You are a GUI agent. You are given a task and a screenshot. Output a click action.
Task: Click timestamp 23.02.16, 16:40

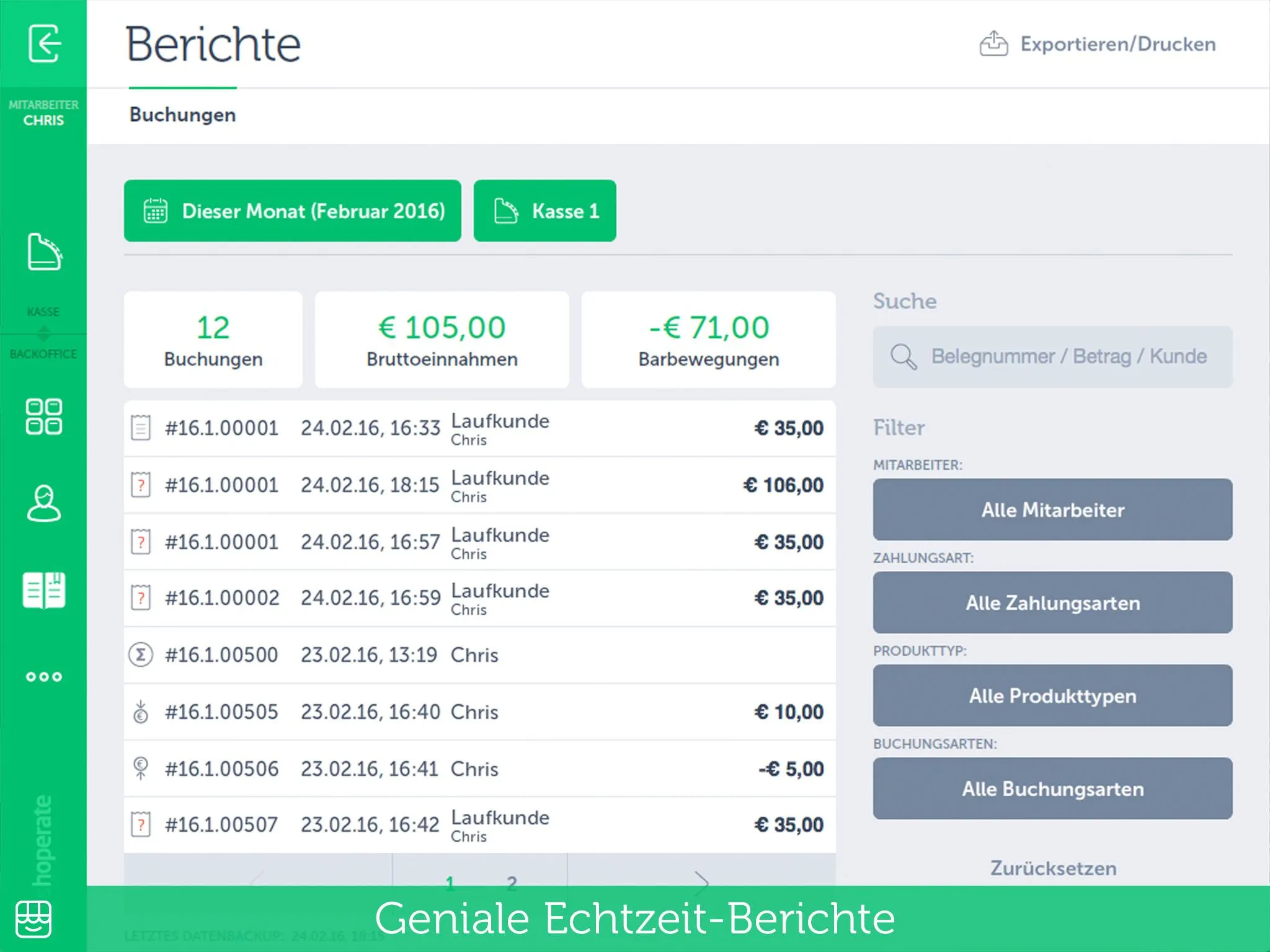(370, 712)
